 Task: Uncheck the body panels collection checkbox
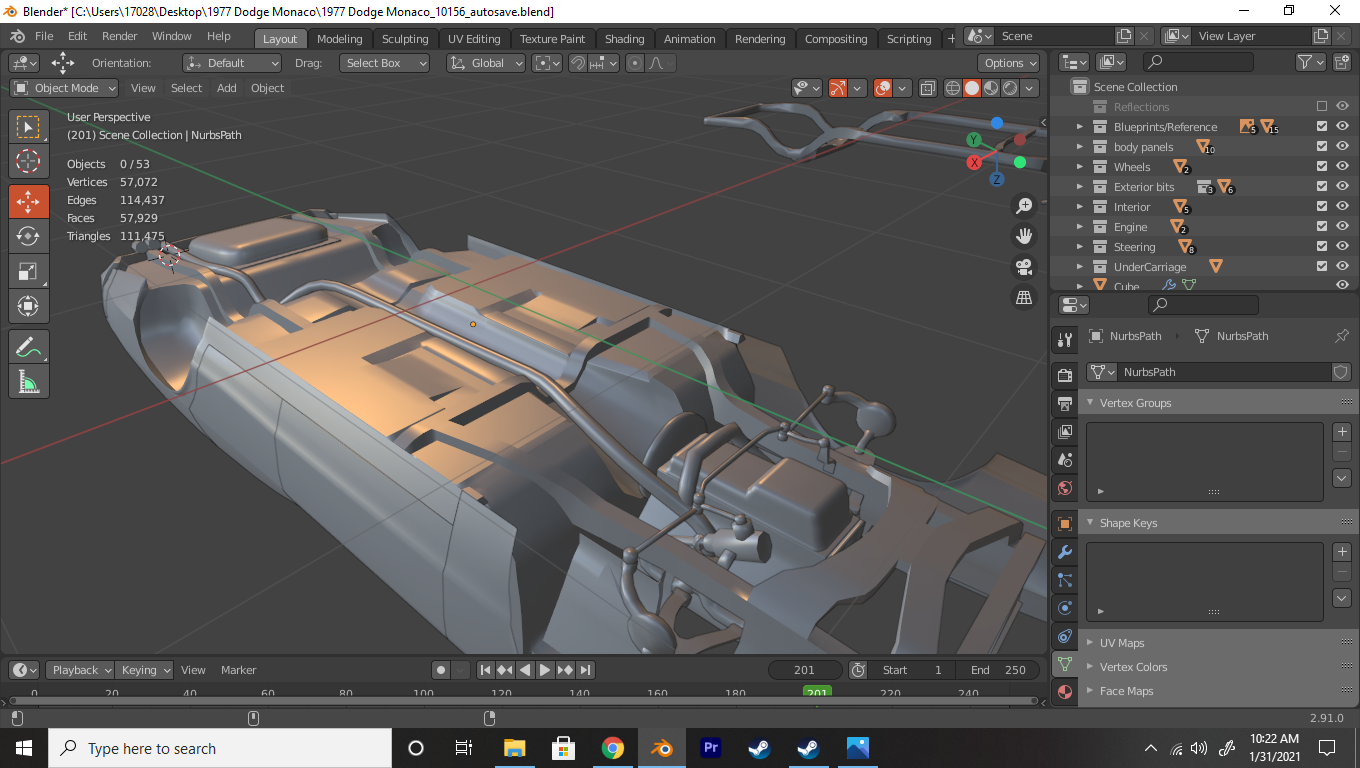(1322, 147)
